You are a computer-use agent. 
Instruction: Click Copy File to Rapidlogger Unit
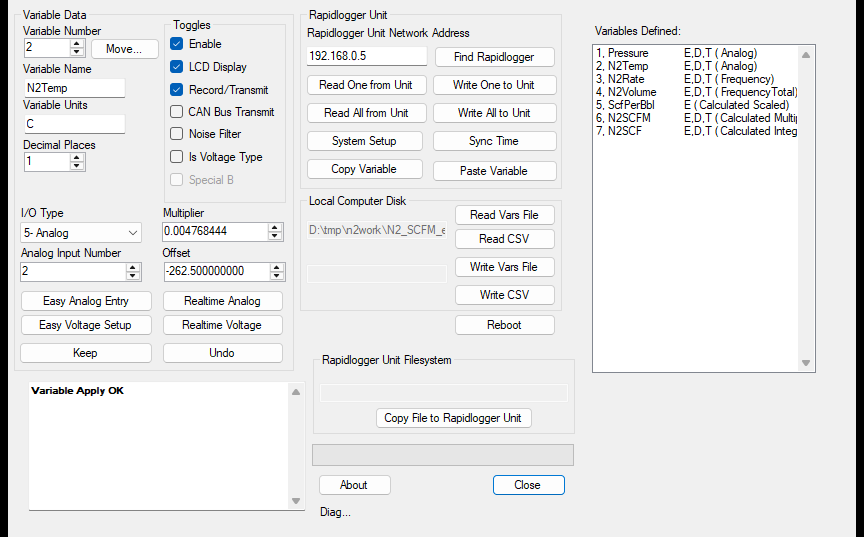[453, 418]
